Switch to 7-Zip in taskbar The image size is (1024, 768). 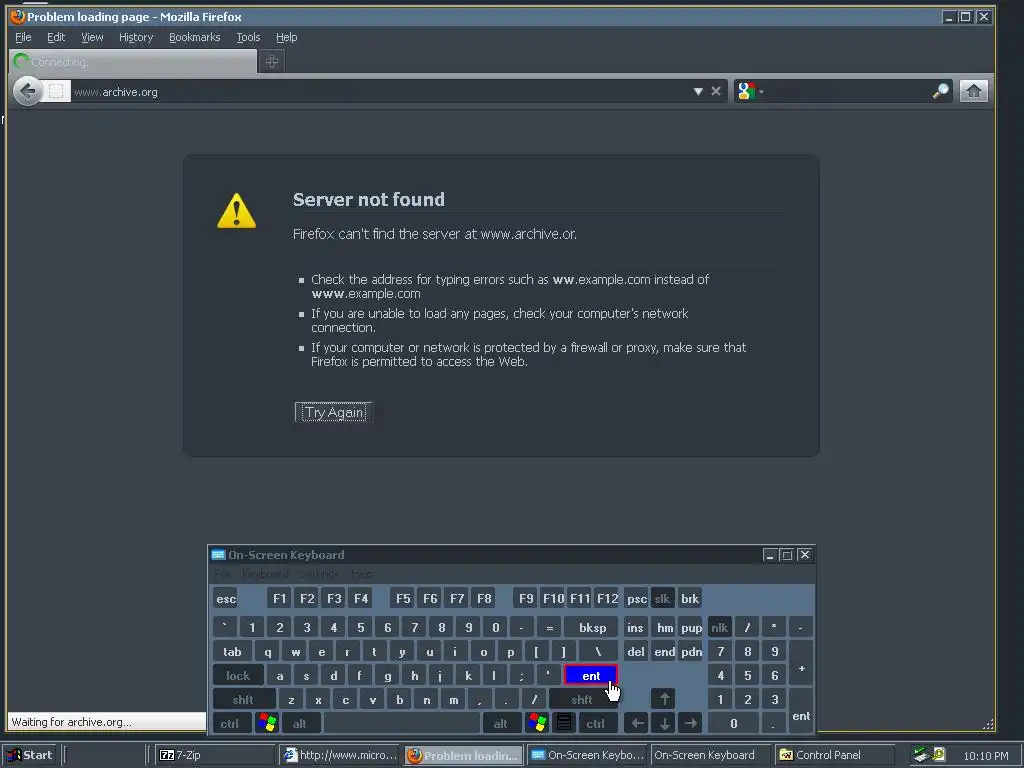[216, 755]
